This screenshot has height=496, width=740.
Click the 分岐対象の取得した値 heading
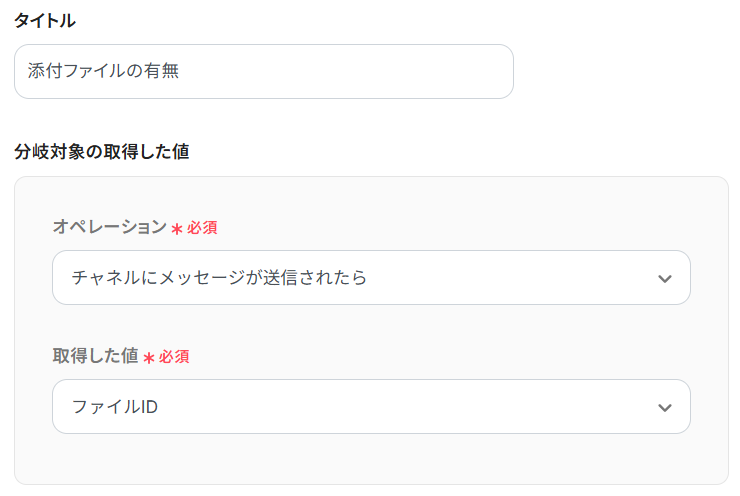[102, 152]
